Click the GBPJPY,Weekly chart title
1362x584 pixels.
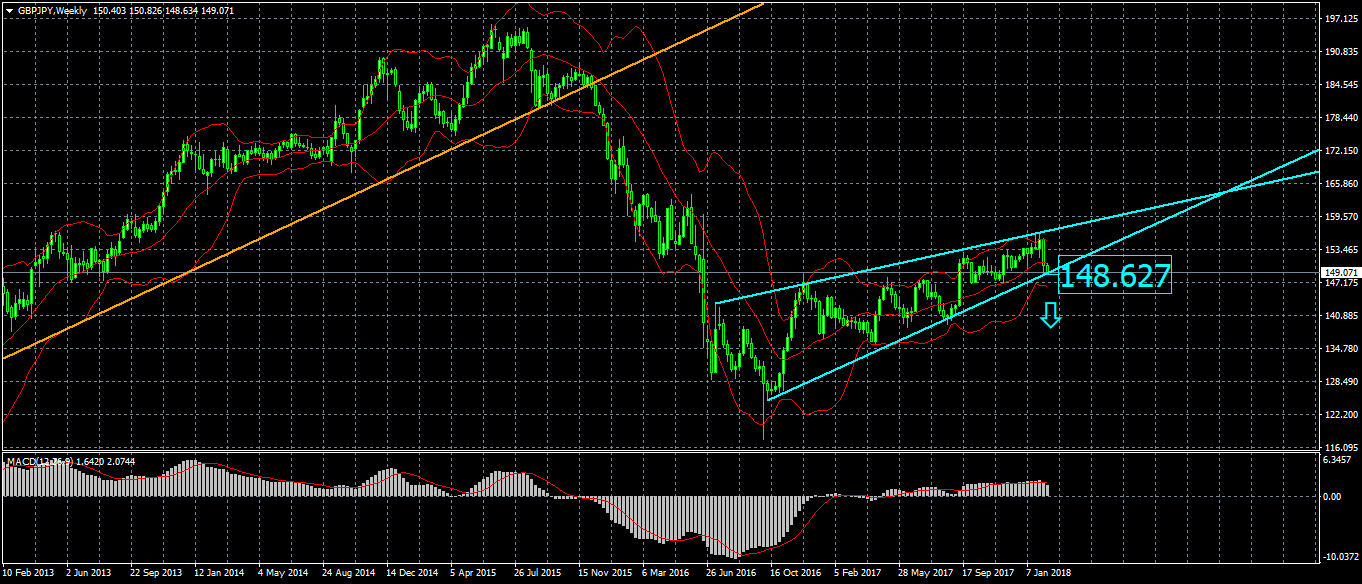coord(52,10)
